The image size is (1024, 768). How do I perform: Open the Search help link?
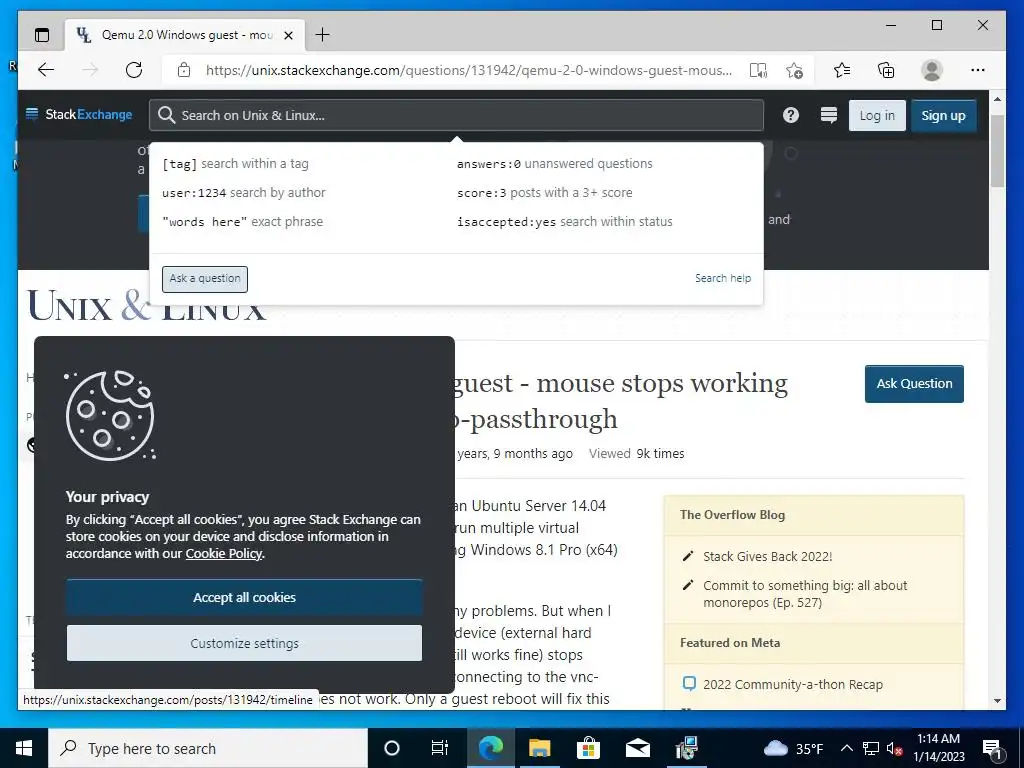722,278
